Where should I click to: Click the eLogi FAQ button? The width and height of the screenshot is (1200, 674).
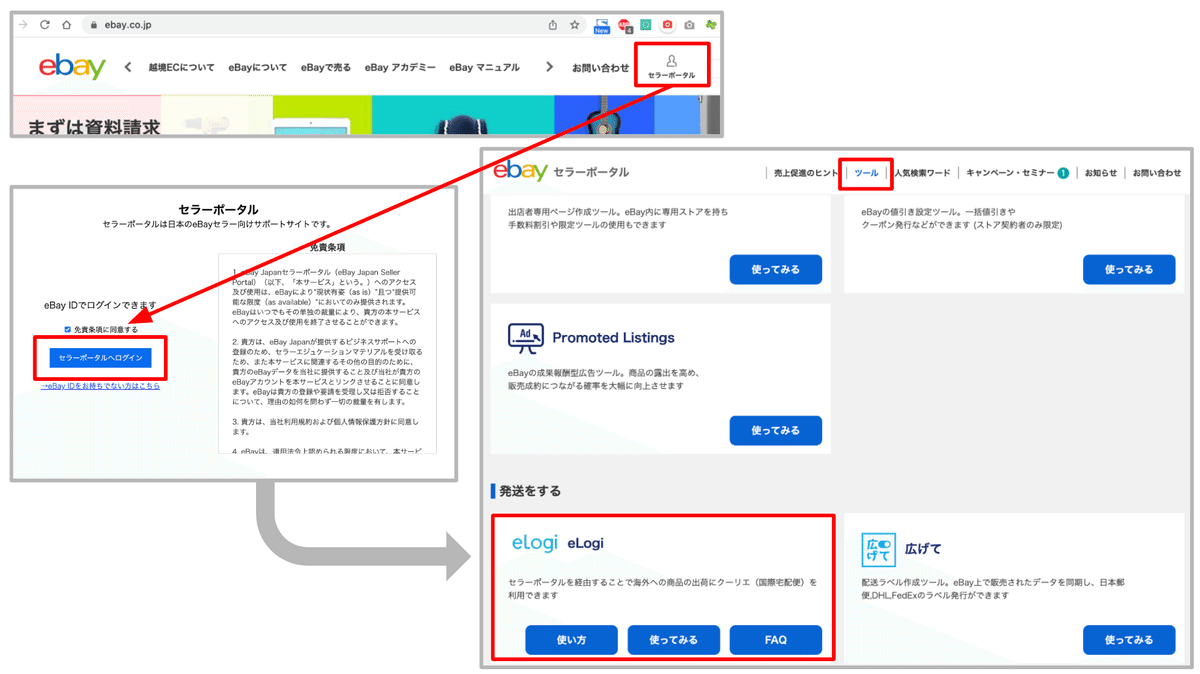pos(776,640)
